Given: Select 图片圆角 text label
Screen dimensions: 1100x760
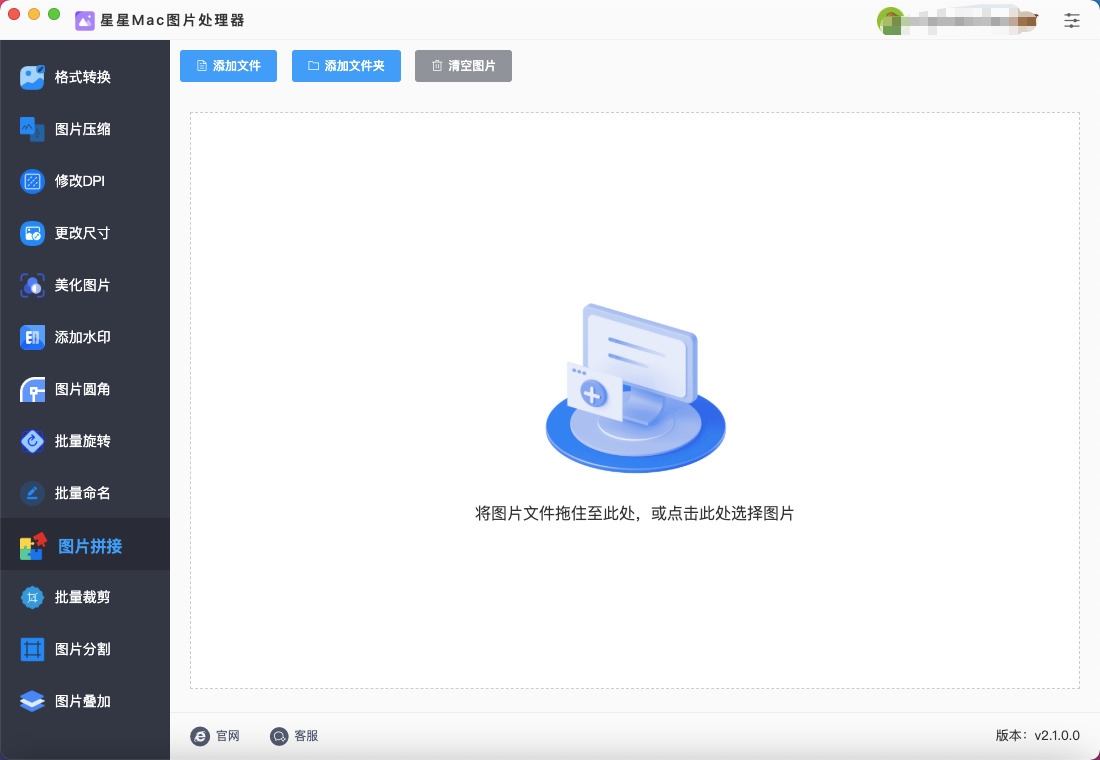Looking at the screenshot, I should (83, 389).
